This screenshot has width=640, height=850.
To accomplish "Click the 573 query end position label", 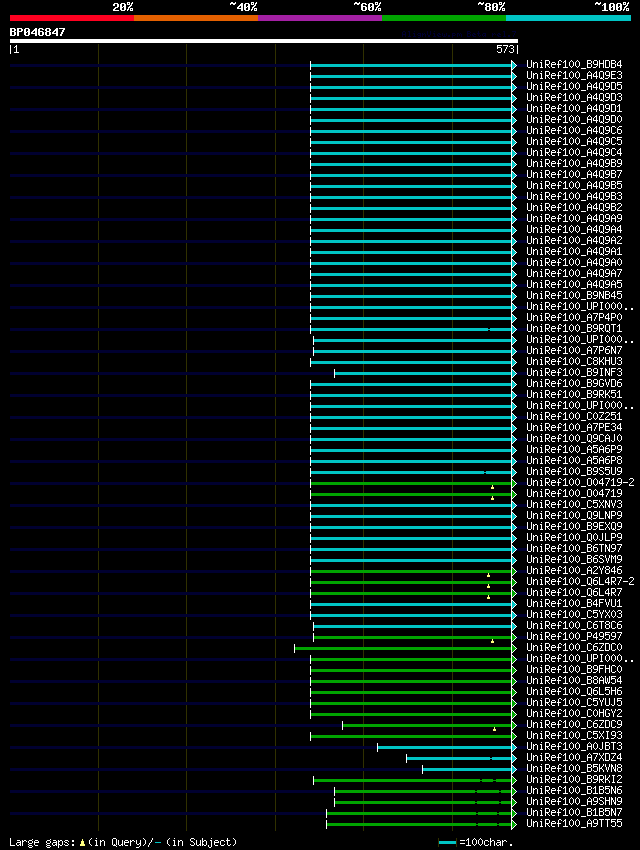I will pyautogui.click(x=505, y=49).
